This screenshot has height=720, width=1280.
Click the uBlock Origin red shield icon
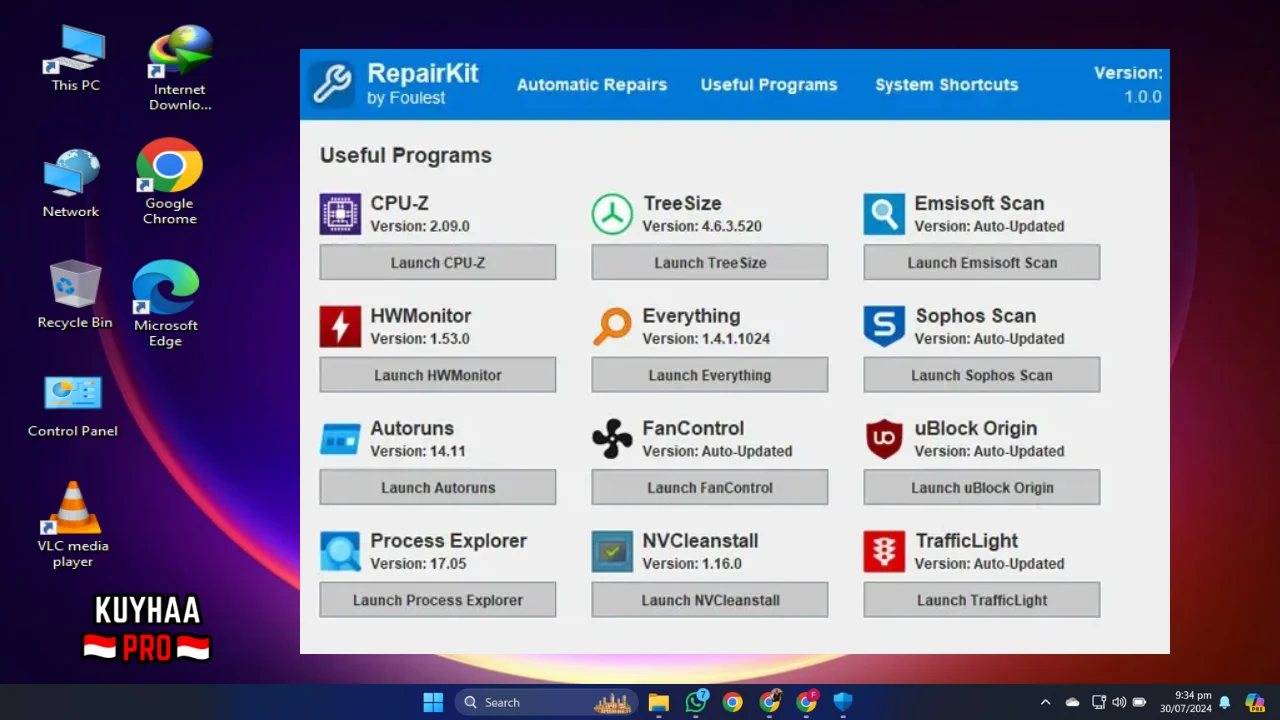[x=884, y=439]
